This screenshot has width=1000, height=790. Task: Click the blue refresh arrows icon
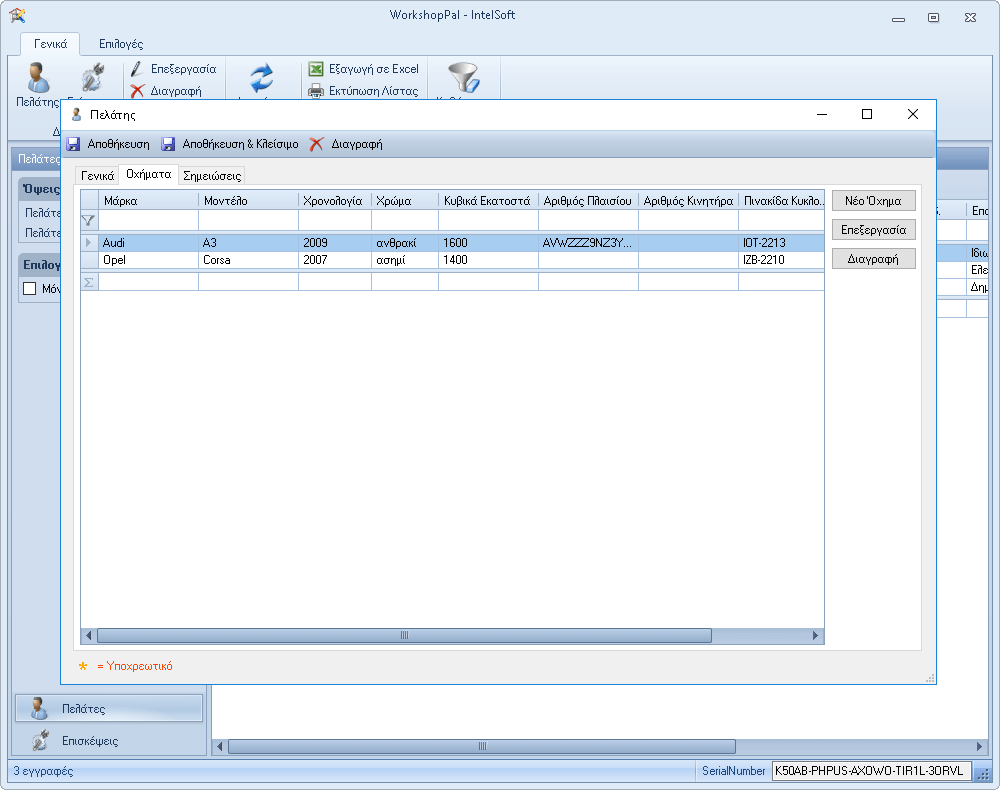coord(261,78)
